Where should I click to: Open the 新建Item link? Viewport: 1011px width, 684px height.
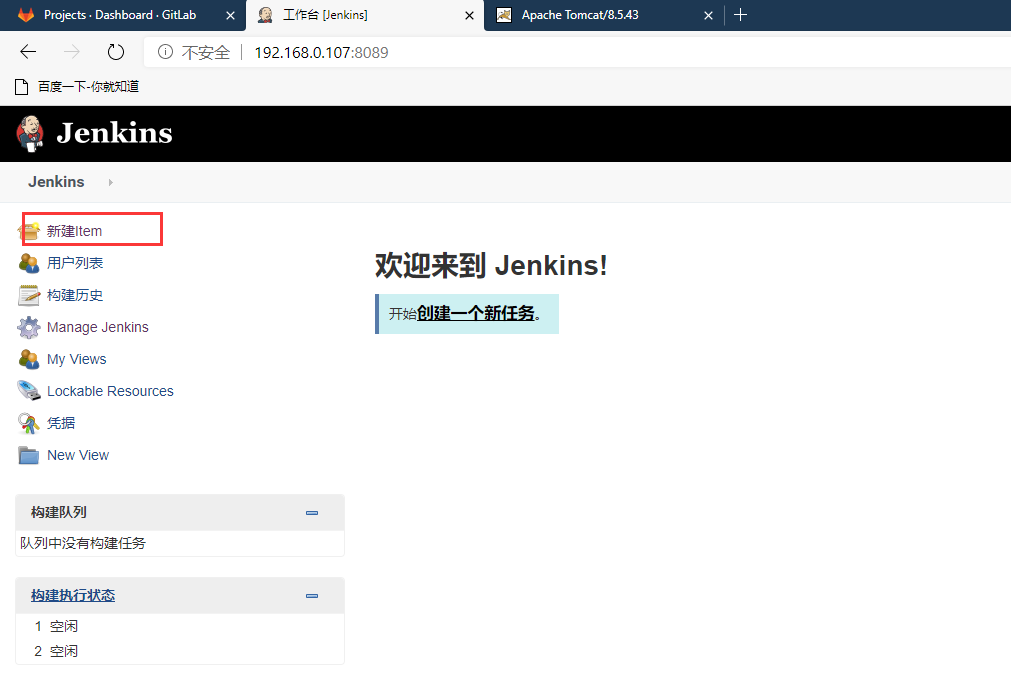tap(74, 231)
